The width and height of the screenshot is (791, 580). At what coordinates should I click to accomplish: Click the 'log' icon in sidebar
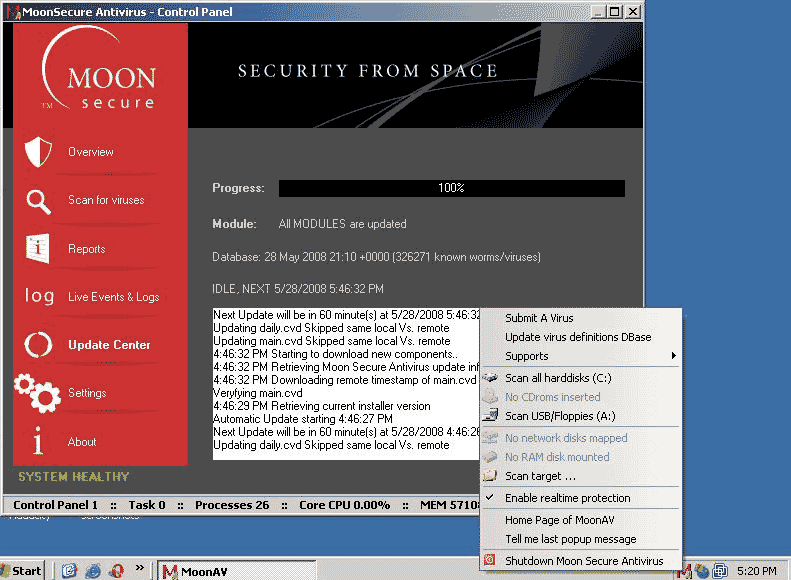tap(39, 296)
